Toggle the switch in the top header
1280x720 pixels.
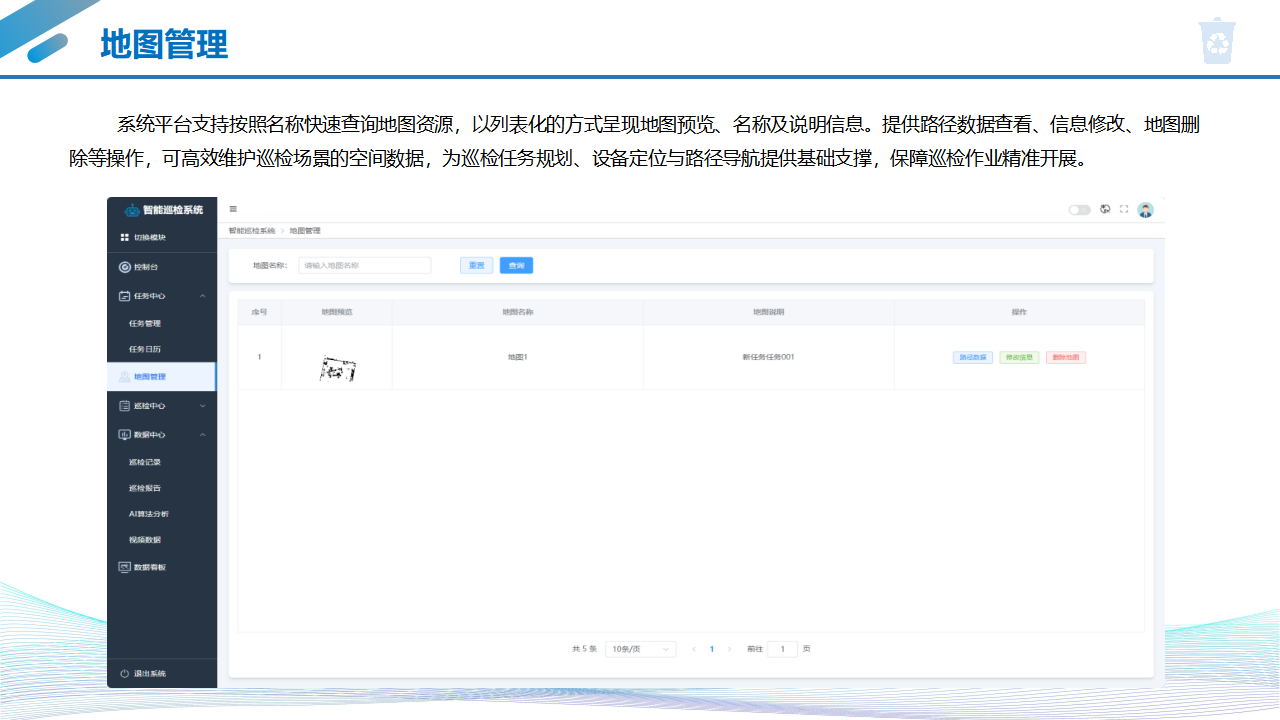[1079, 210]
